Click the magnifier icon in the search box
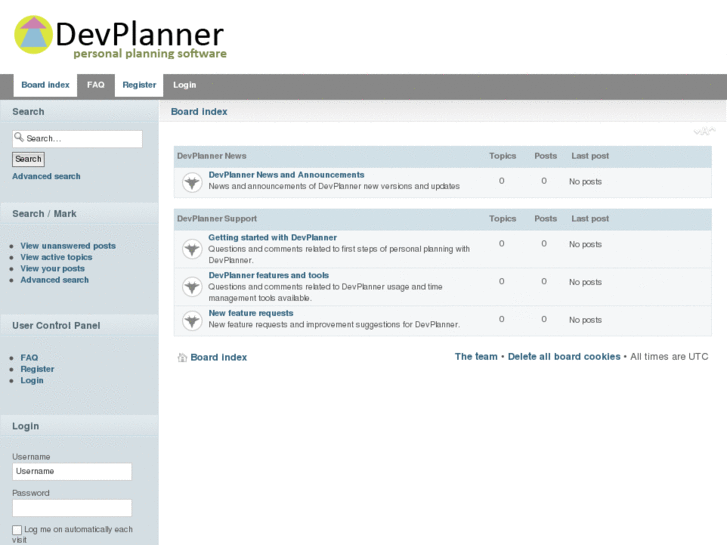 coord(19,137)
